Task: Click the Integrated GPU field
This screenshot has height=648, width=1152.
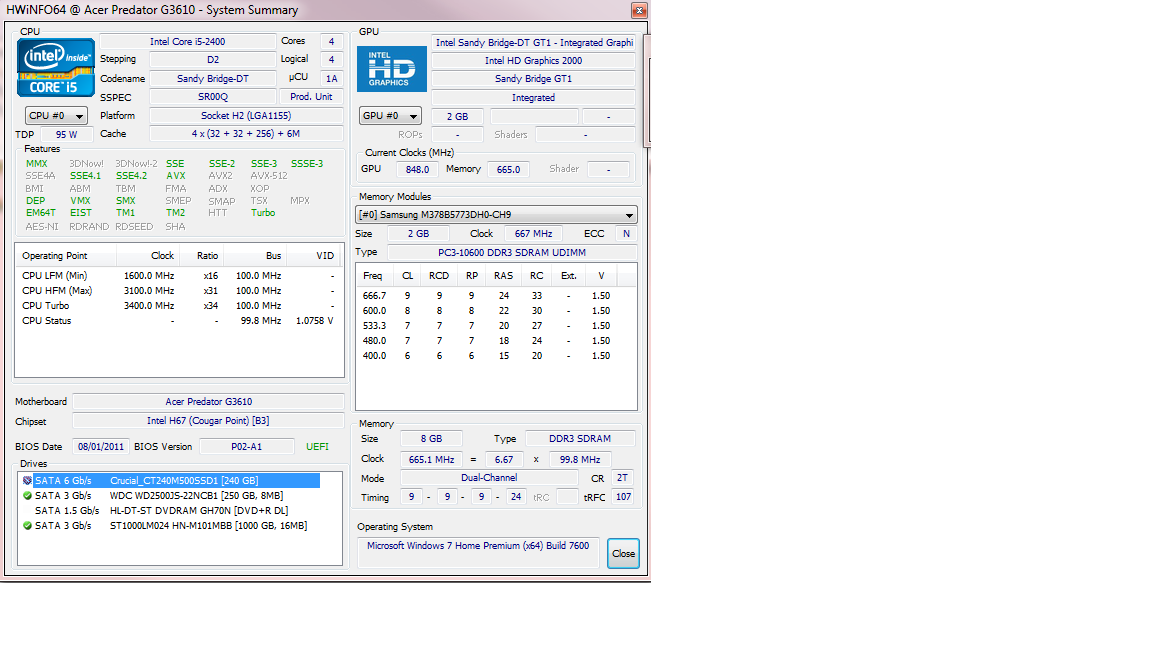Action: coord(533,98)
